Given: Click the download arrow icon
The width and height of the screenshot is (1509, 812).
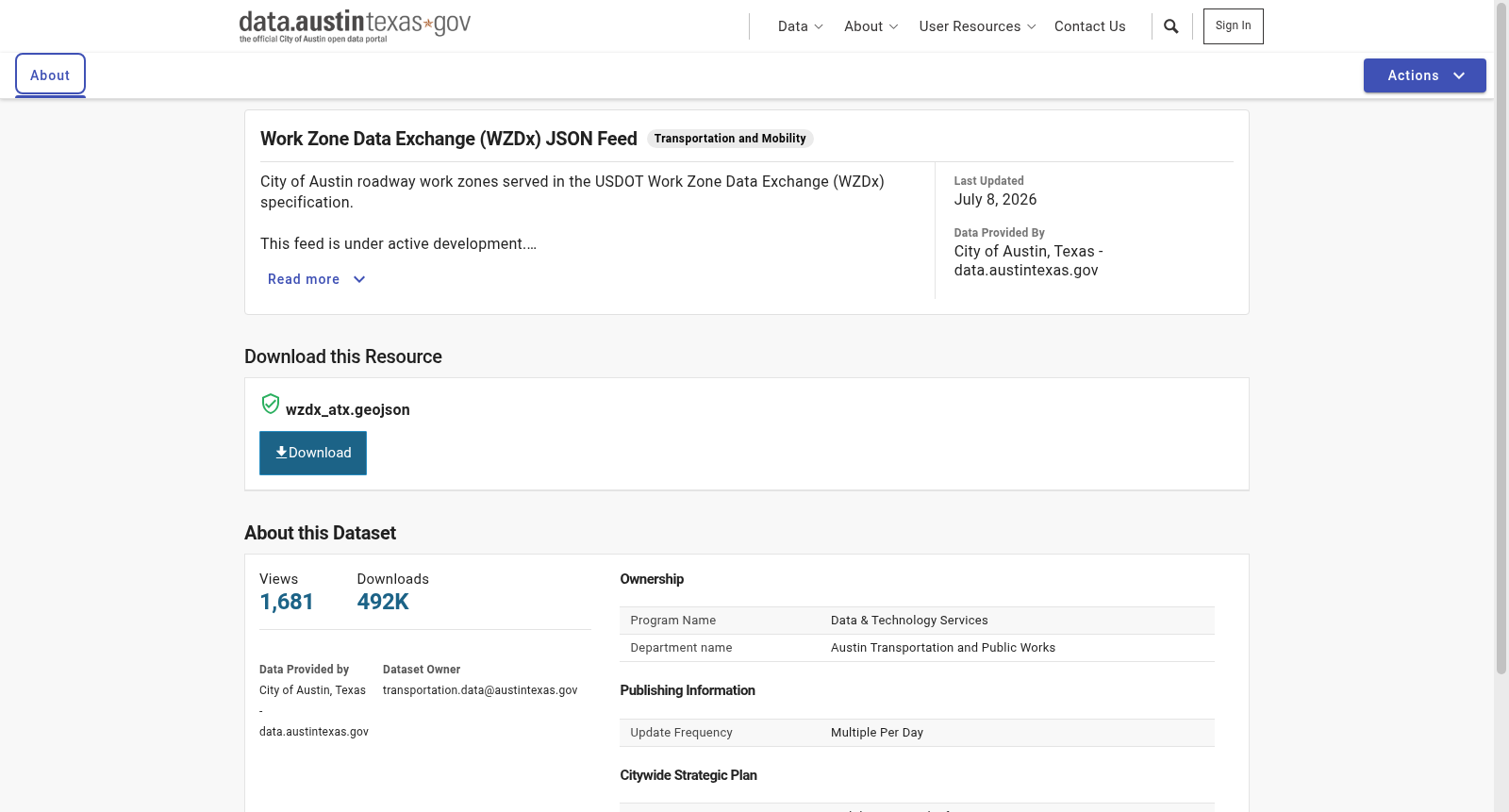Looking at the screenshot, I should (x=281, y=453).
